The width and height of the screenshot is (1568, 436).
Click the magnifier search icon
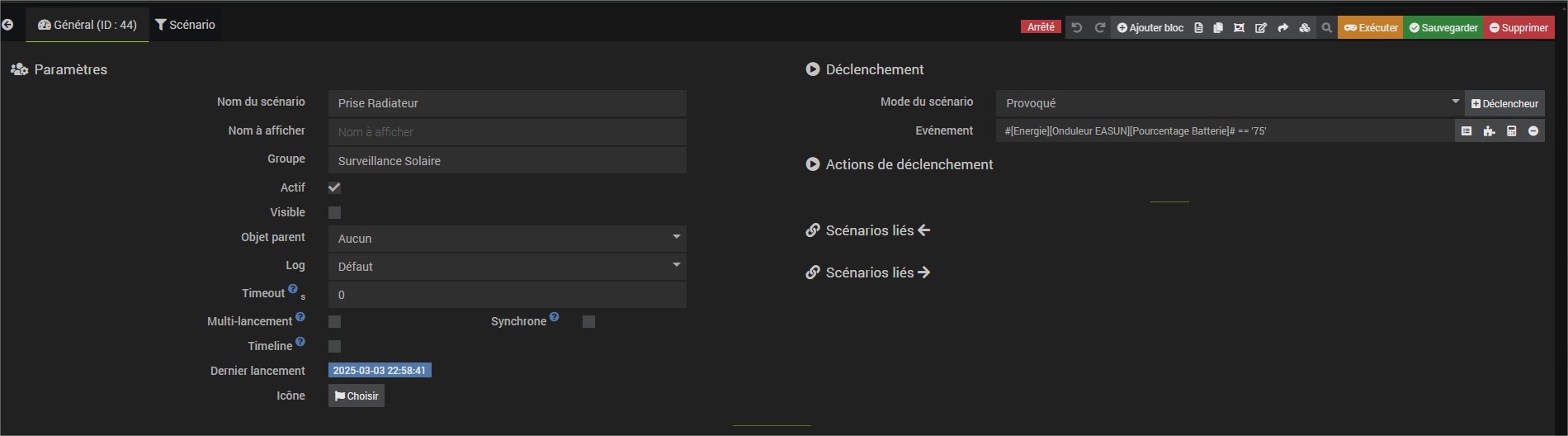(1326, 27)
